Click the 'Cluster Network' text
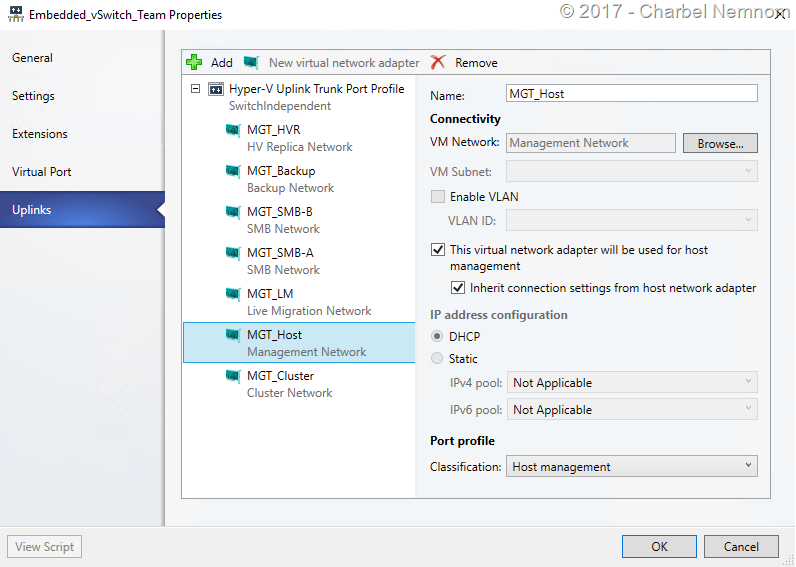This screenshot has height=567, width=796. pyautogui.click(x=289, y=393)
